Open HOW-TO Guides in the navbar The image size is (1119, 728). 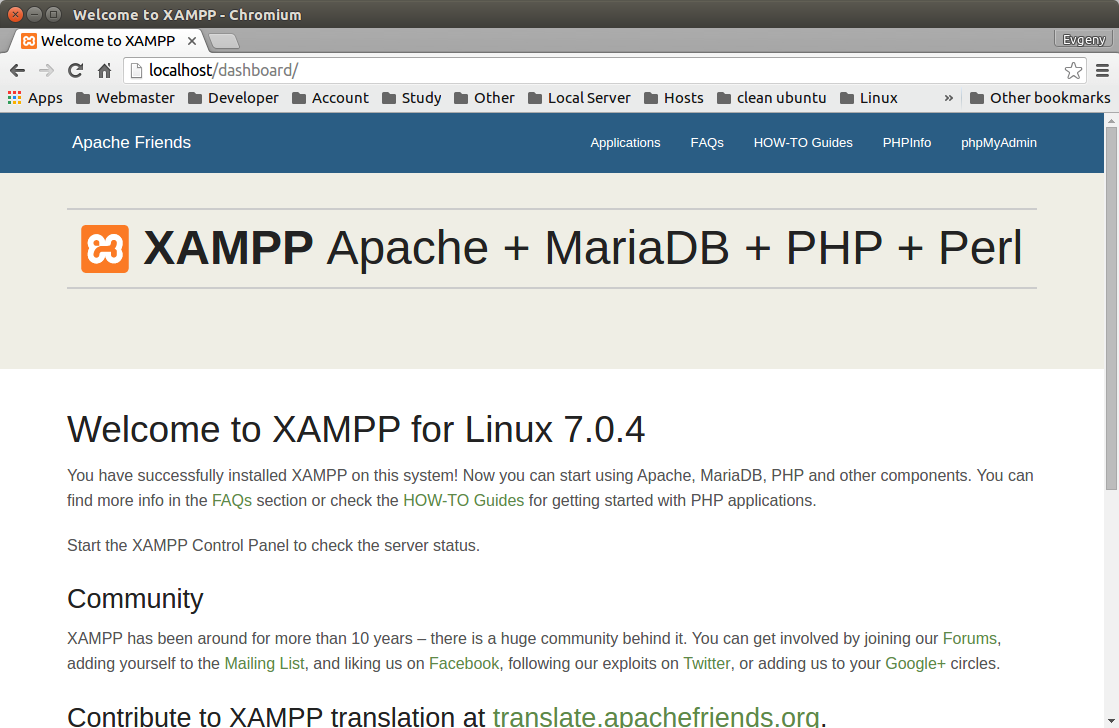point(803,143)
